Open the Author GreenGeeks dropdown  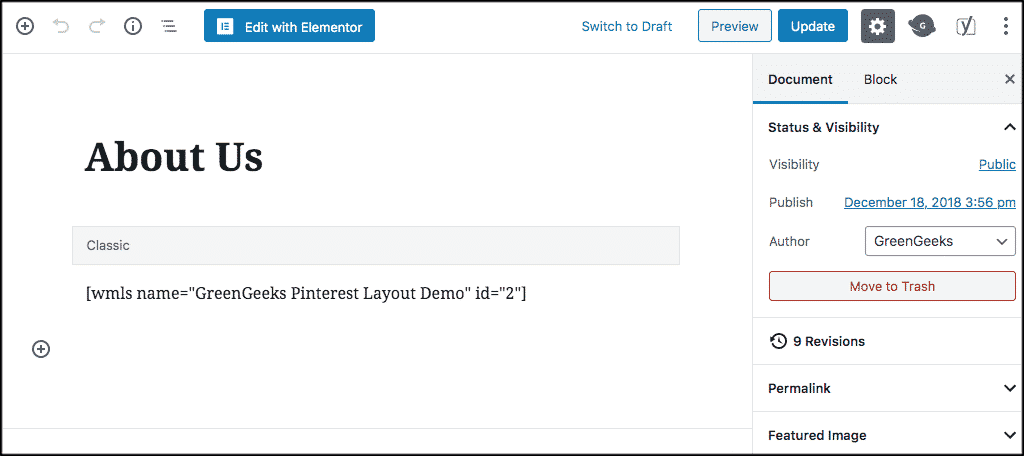click(940, 241)
